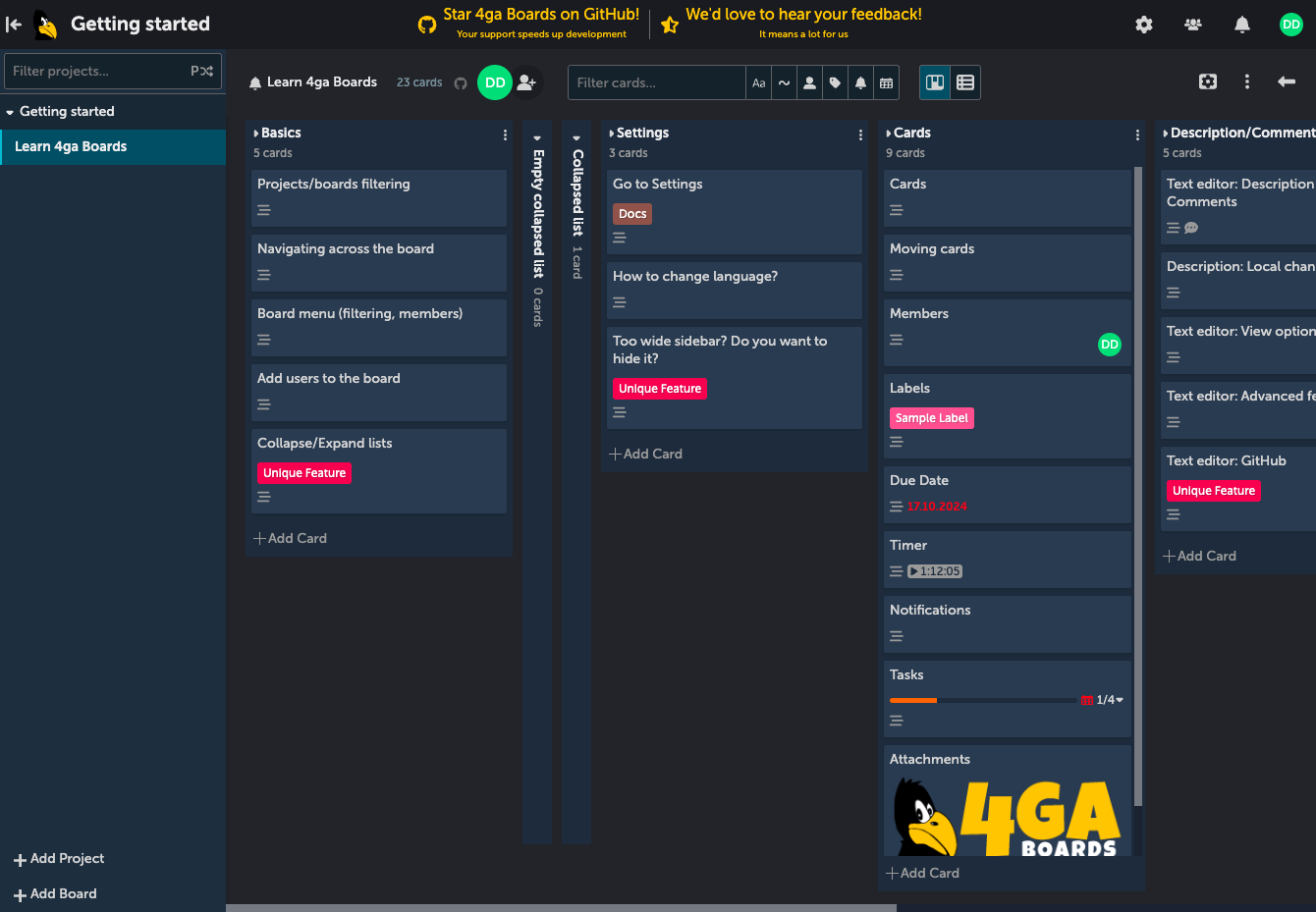Open the users icon in the top bar
The image size is (1316, 912).
coord(1193,25)
